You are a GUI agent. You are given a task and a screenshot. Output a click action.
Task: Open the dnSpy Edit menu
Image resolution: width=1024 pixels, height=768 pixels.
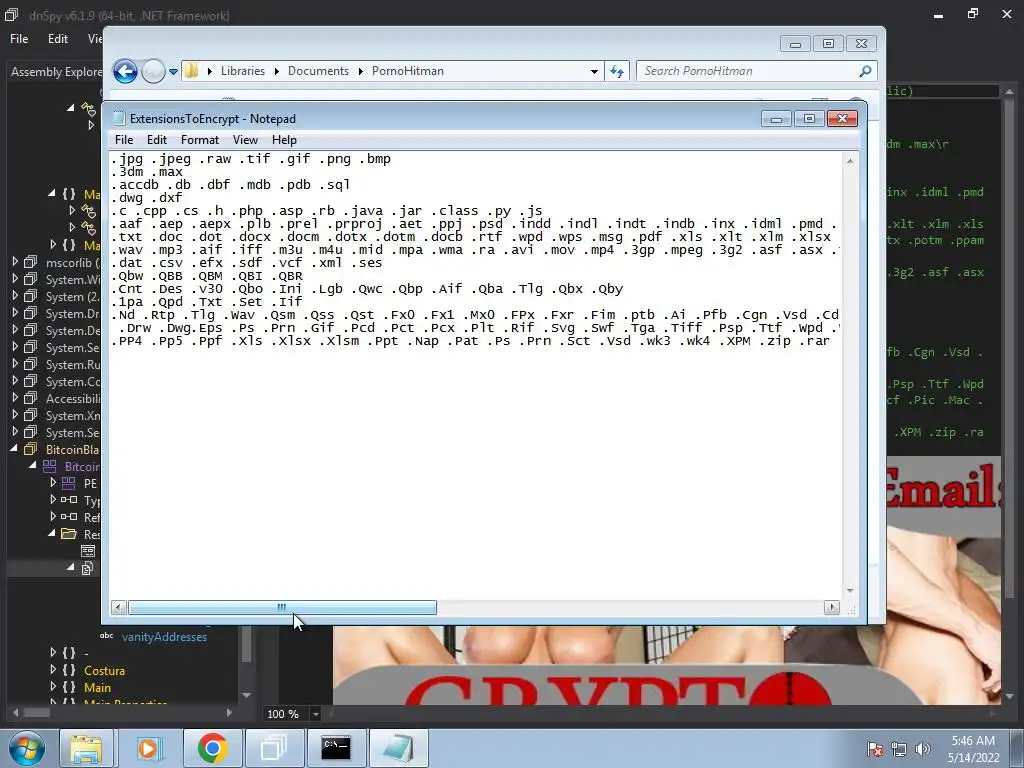tap(57, 39)
